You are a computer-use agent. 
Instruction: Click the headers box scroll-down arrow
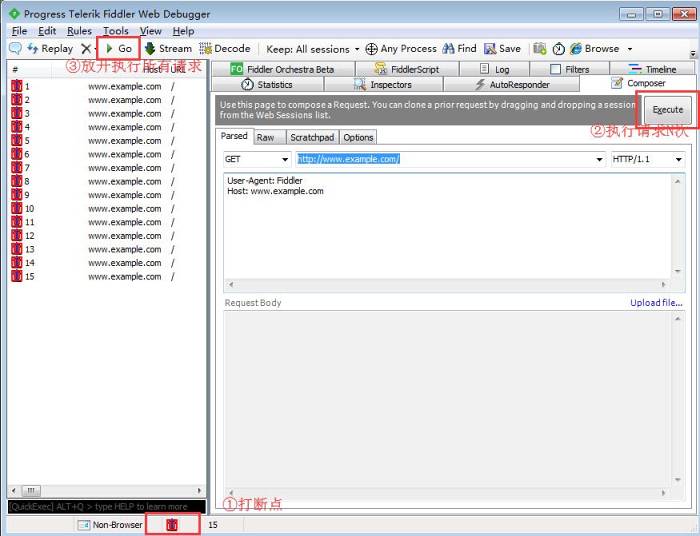pos(677,271)
